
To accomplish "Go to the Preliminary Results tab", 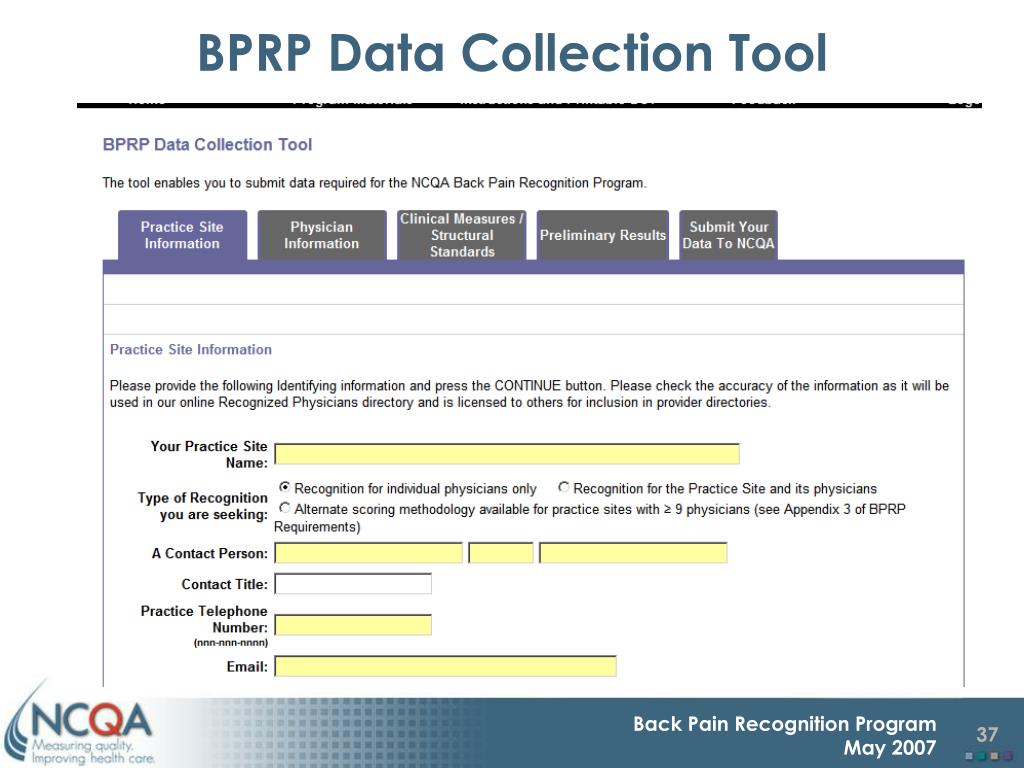I will [602, 235].
